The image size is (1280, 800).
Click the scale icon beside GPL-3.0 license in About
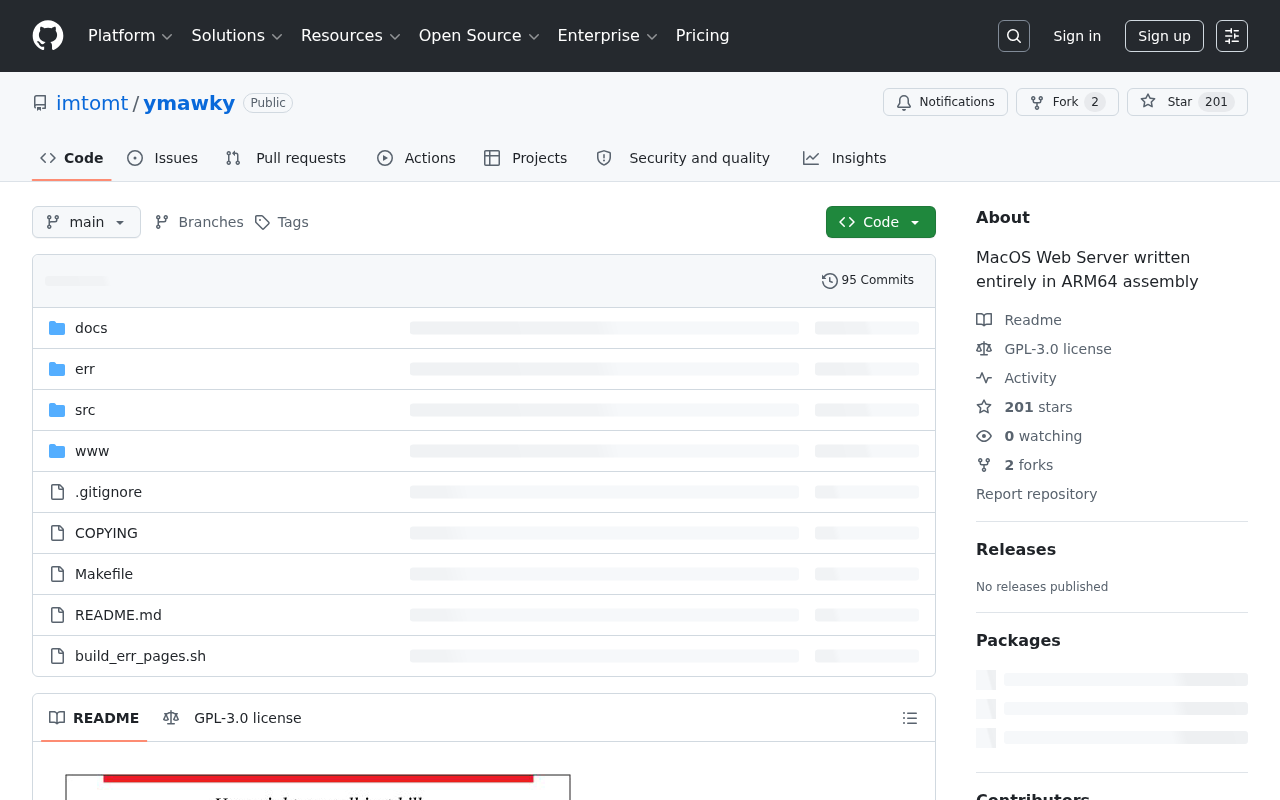[984, 349]
